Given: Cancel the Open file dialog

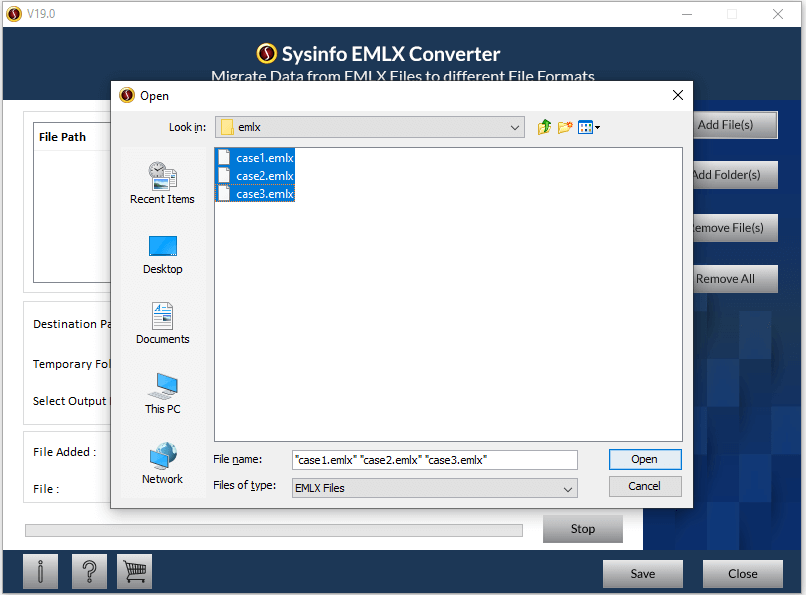Looking at the screenshot, I should tap(644, 486).
